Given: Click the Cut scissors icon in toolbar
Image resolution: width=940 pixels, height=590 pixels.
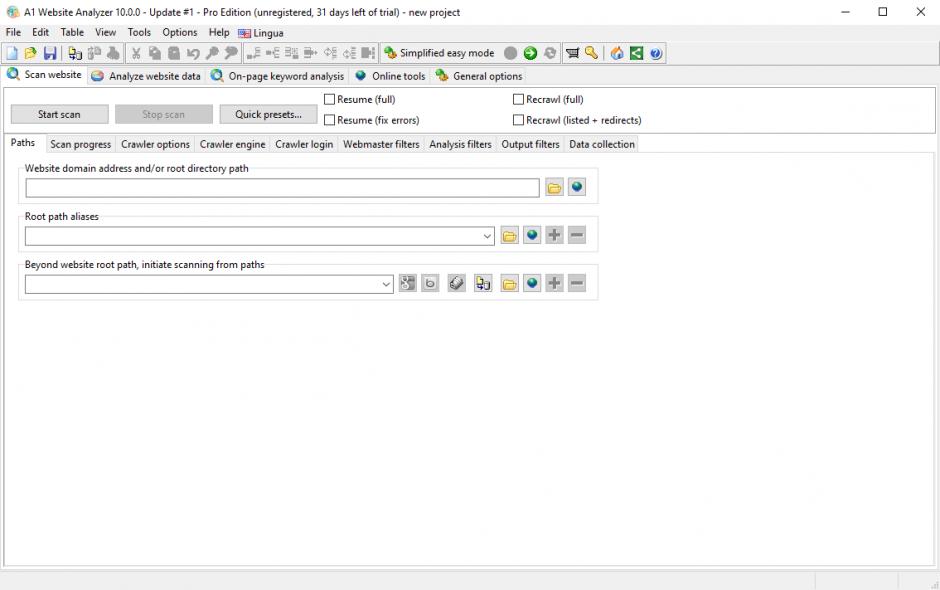Looking at the screenshot, I should 136,53.
